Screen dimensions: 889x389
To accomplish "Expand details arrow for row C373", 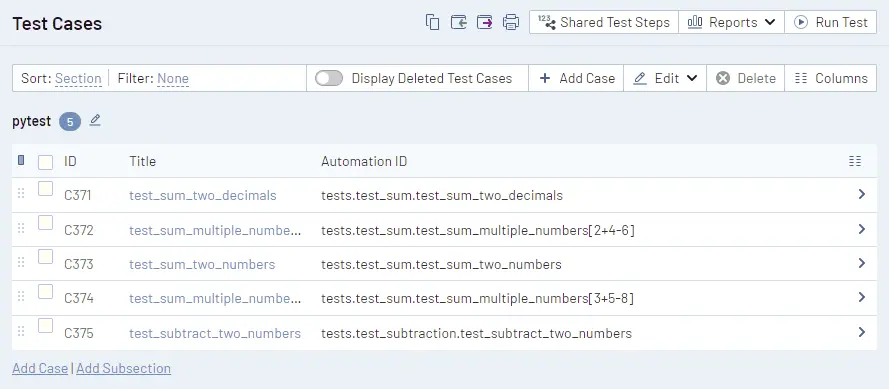I will [862, 263].
